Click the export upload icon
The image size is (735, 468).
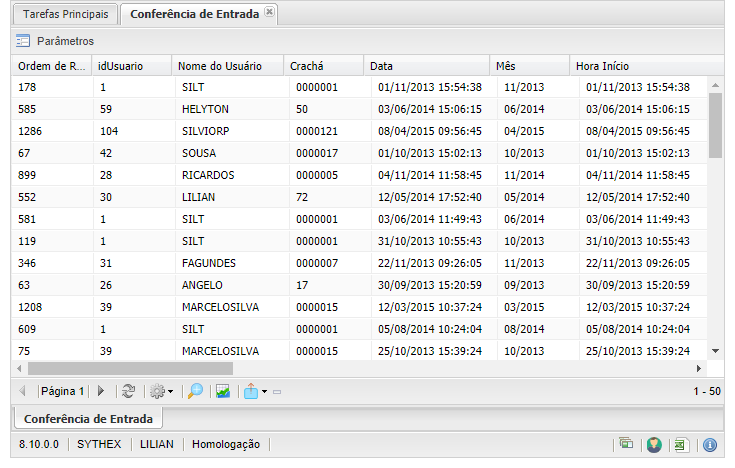tap(251, 391)
